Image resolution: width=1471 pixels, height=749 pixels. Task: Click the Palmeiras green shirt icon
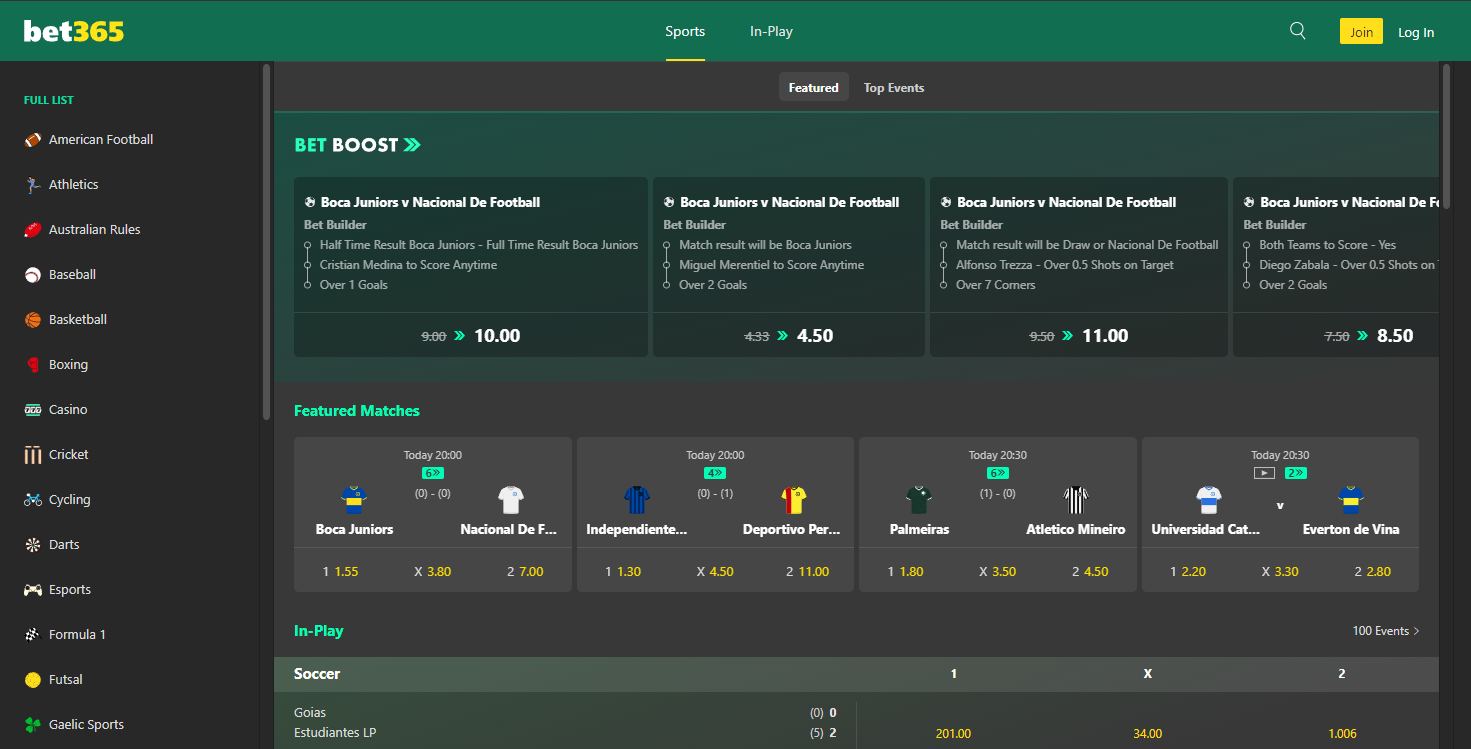[919, 499]
